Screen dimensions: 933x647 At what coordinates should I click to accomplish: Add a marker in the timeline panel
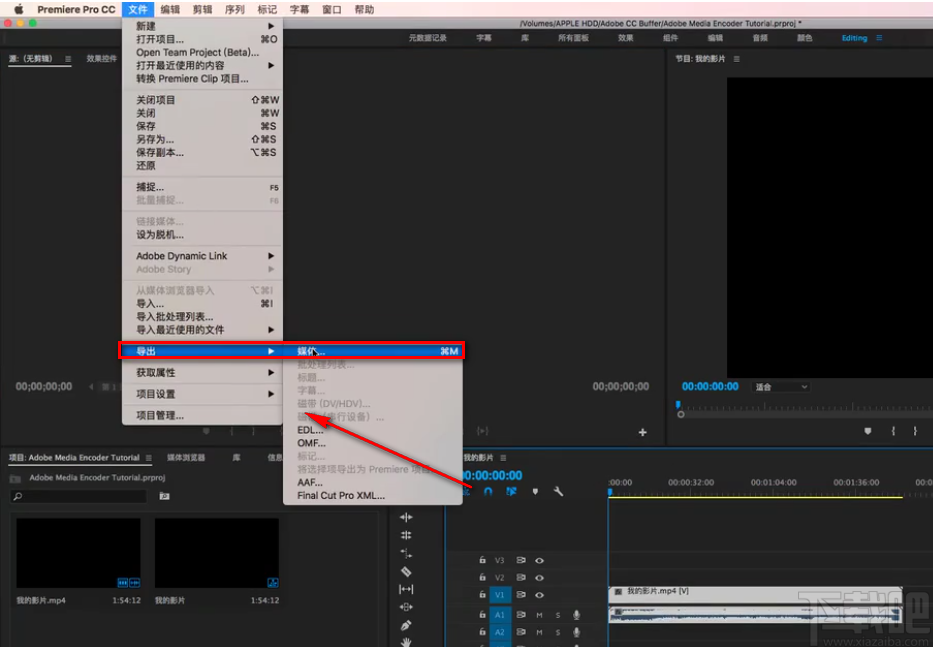pyautogui.click(x=535, y=492)
